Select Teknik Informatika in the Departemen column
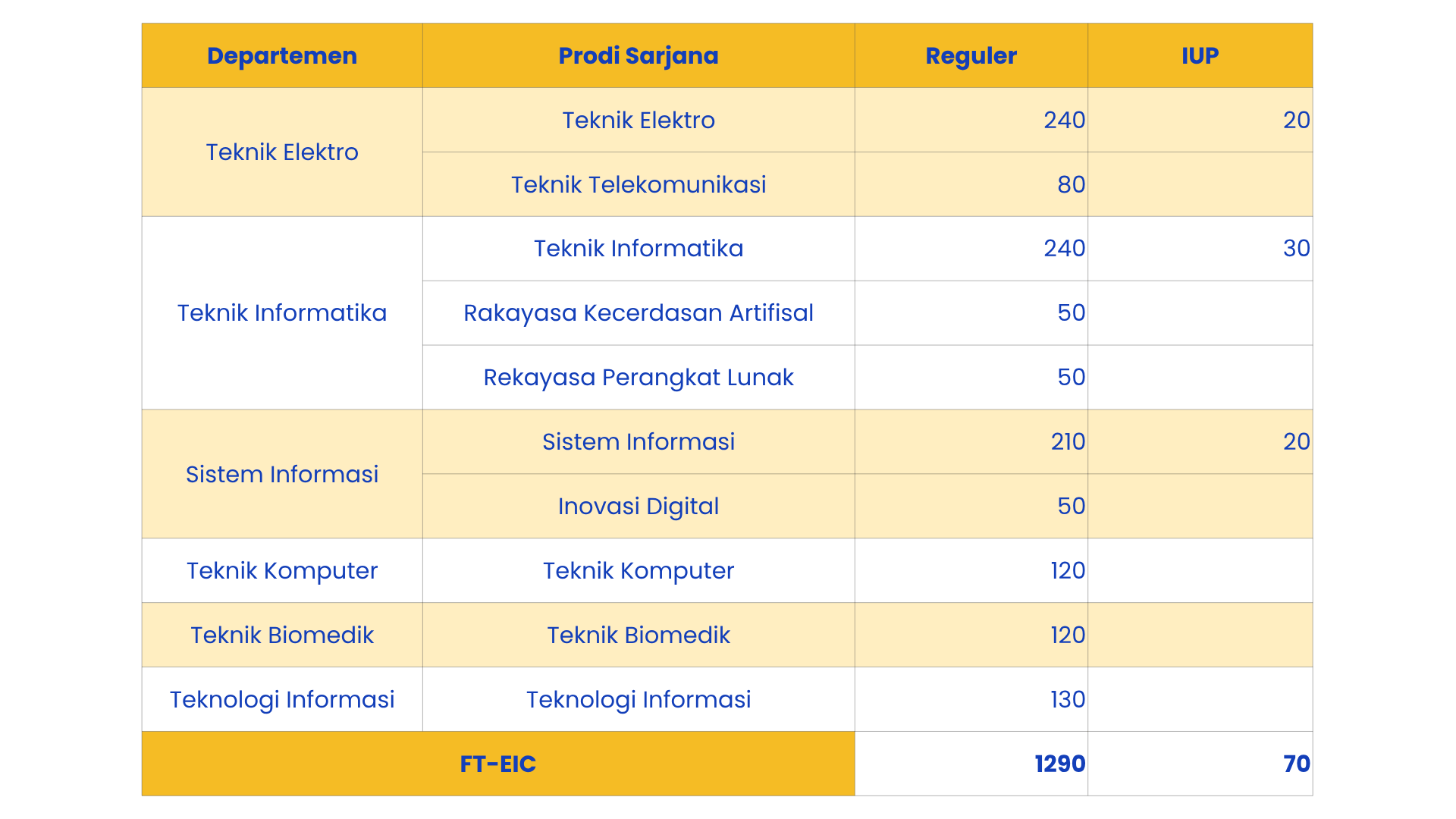 click(281, 313)
